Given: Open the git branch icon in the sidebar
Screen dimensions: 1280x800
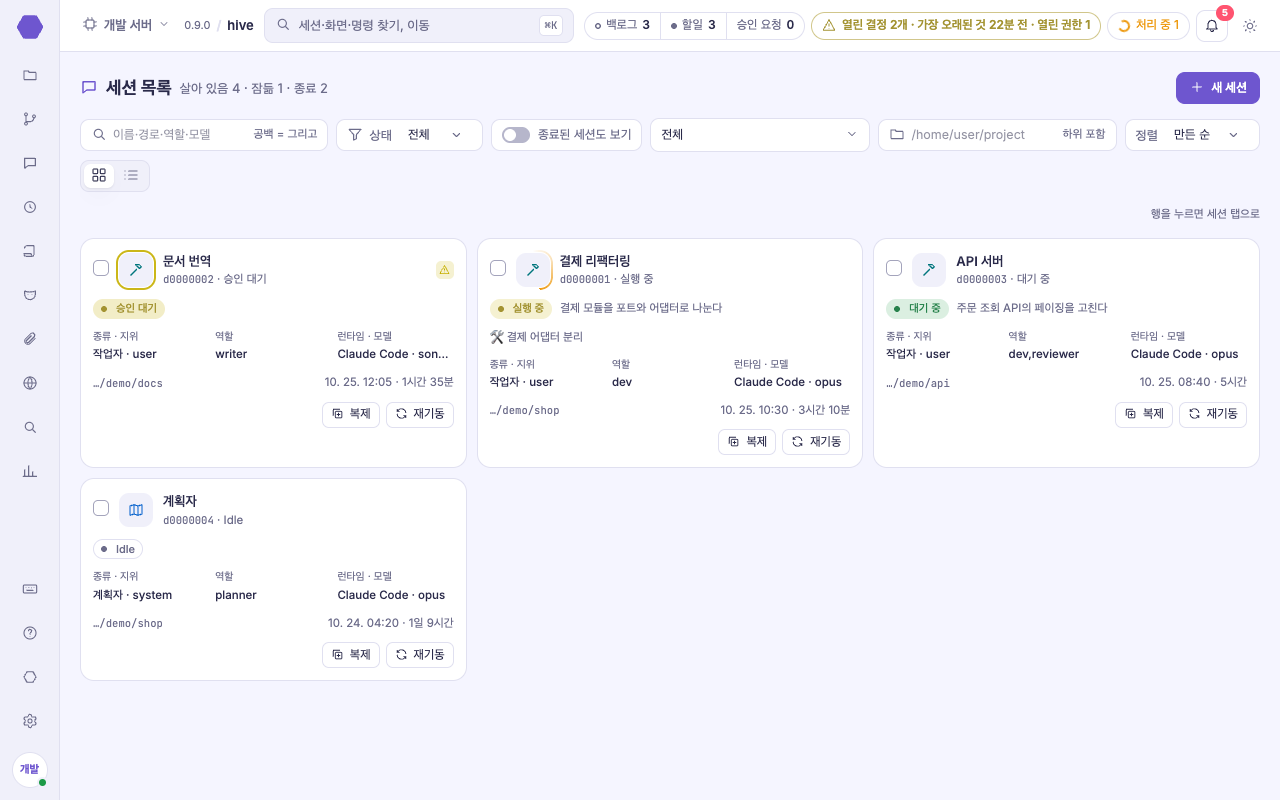Looking at the screenshot, I should (x=30, y=119).
